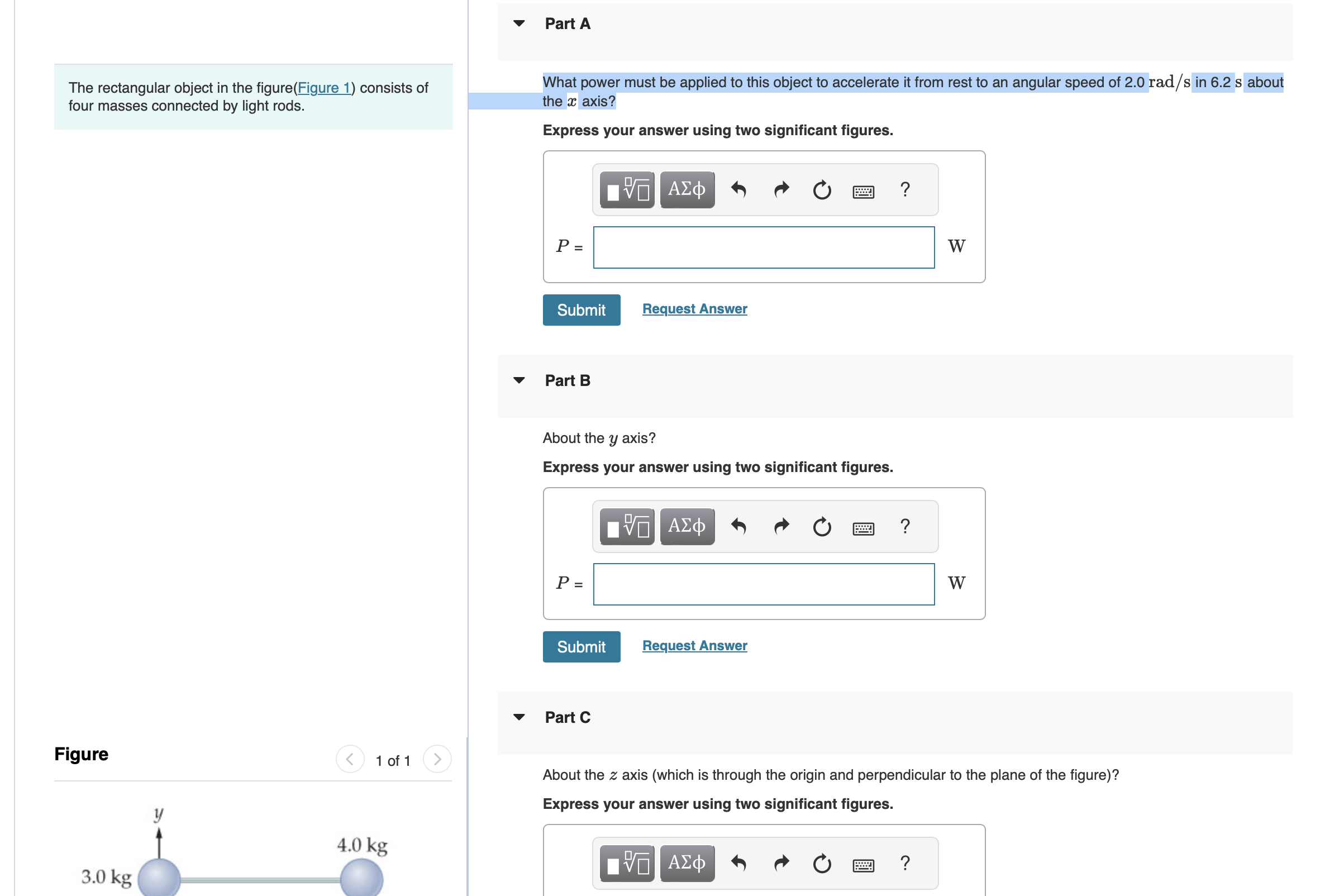Open Greek symbols palette in Part A
Screen dimensions: 1344x896
point(687,190)
